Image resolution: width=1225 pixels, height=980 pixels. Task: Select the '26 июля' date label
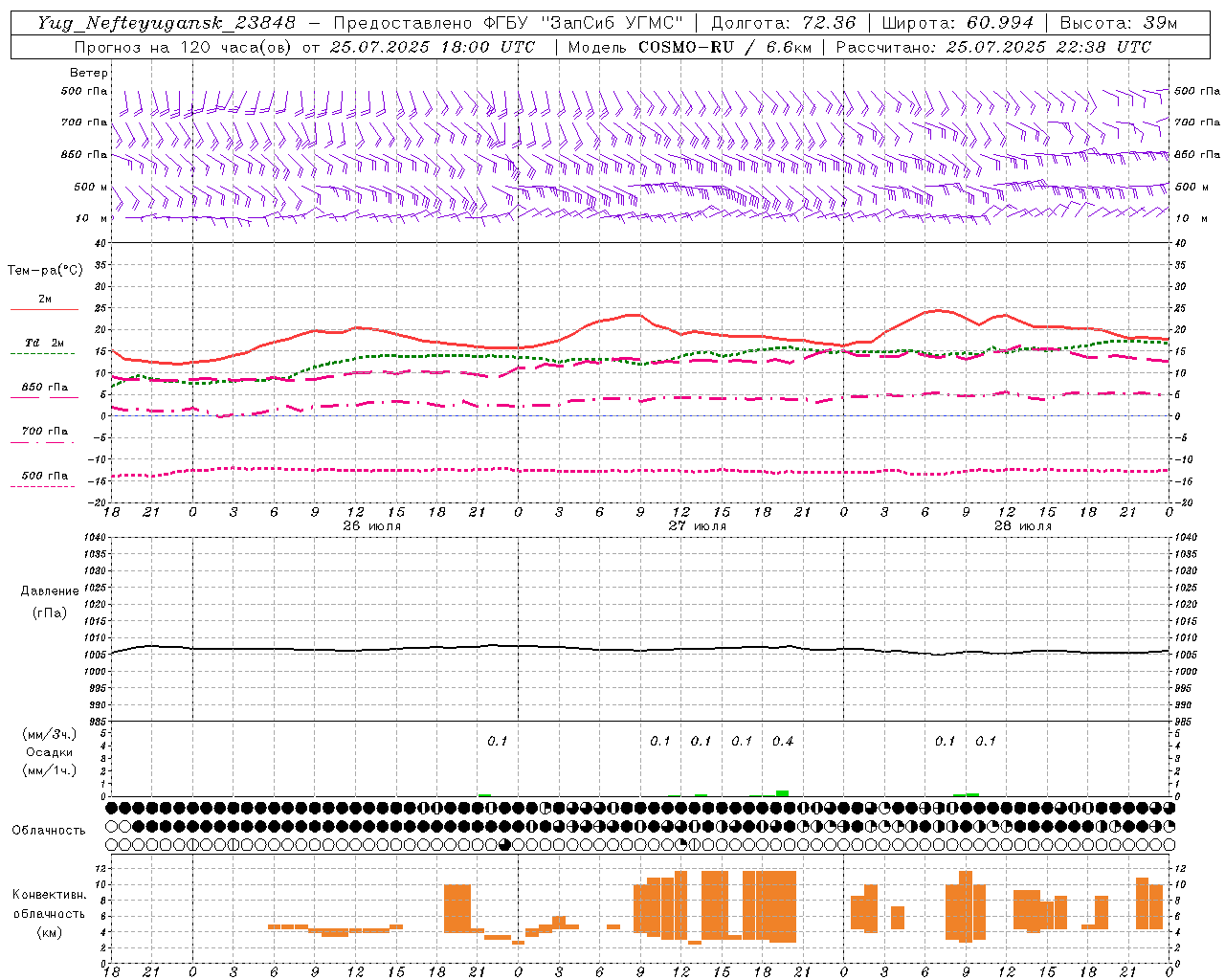coord(372,526)
